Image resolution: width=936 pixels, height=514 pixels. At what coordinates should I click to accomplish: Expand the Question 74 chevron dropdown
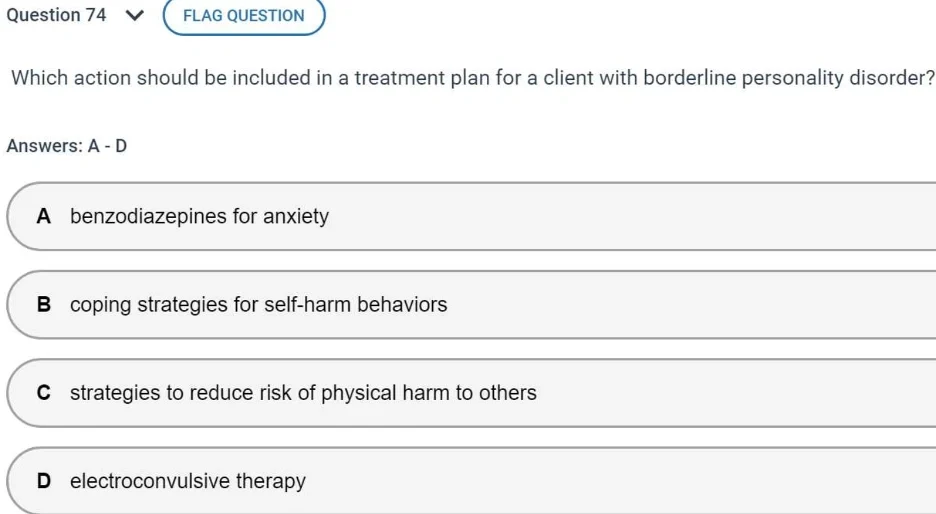tap(136, 16)
